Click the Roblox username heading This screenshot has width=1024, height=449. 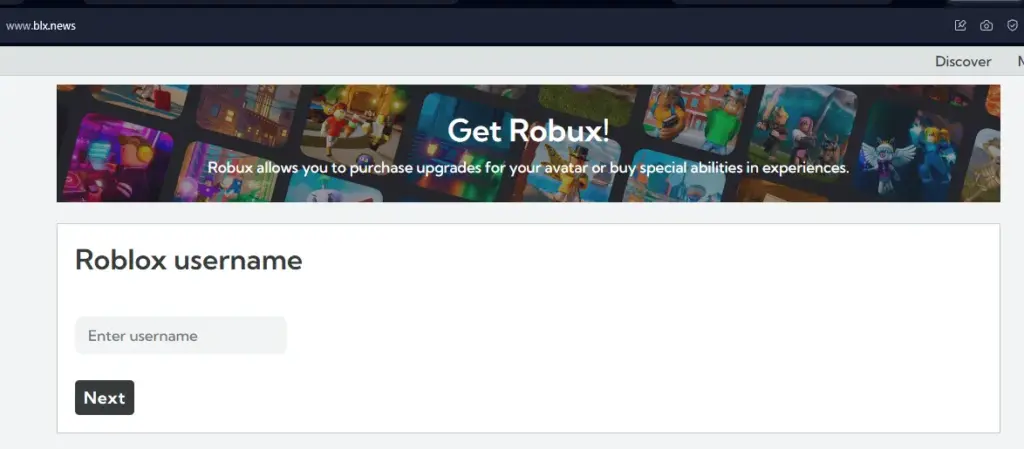[x=189, y=260]
